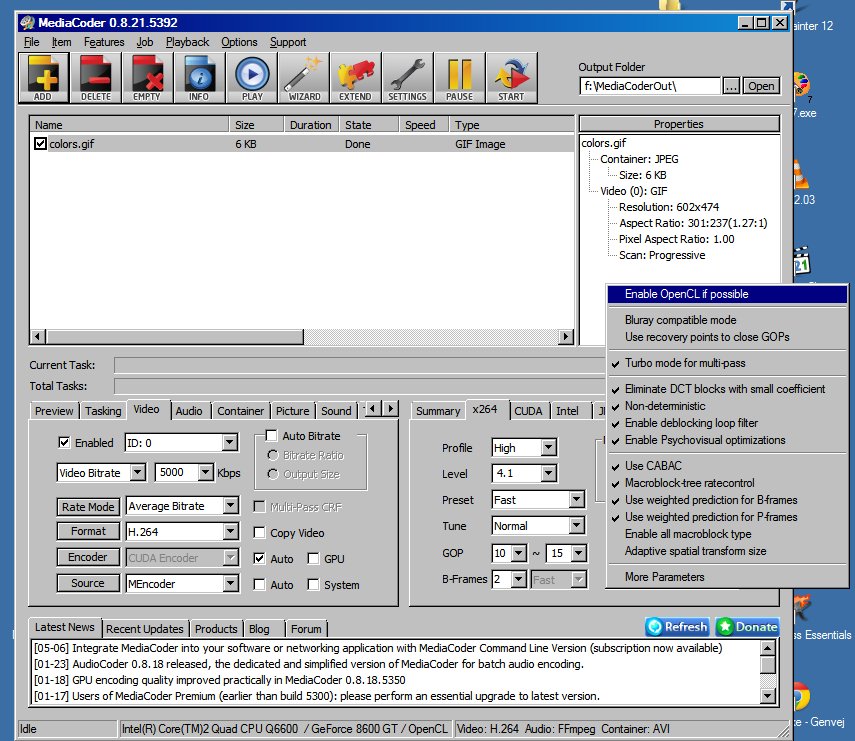Click the file list horizontal scrollbar
Image resolution: width=855 pixels, height=741 pixels.
click(300, 337)
